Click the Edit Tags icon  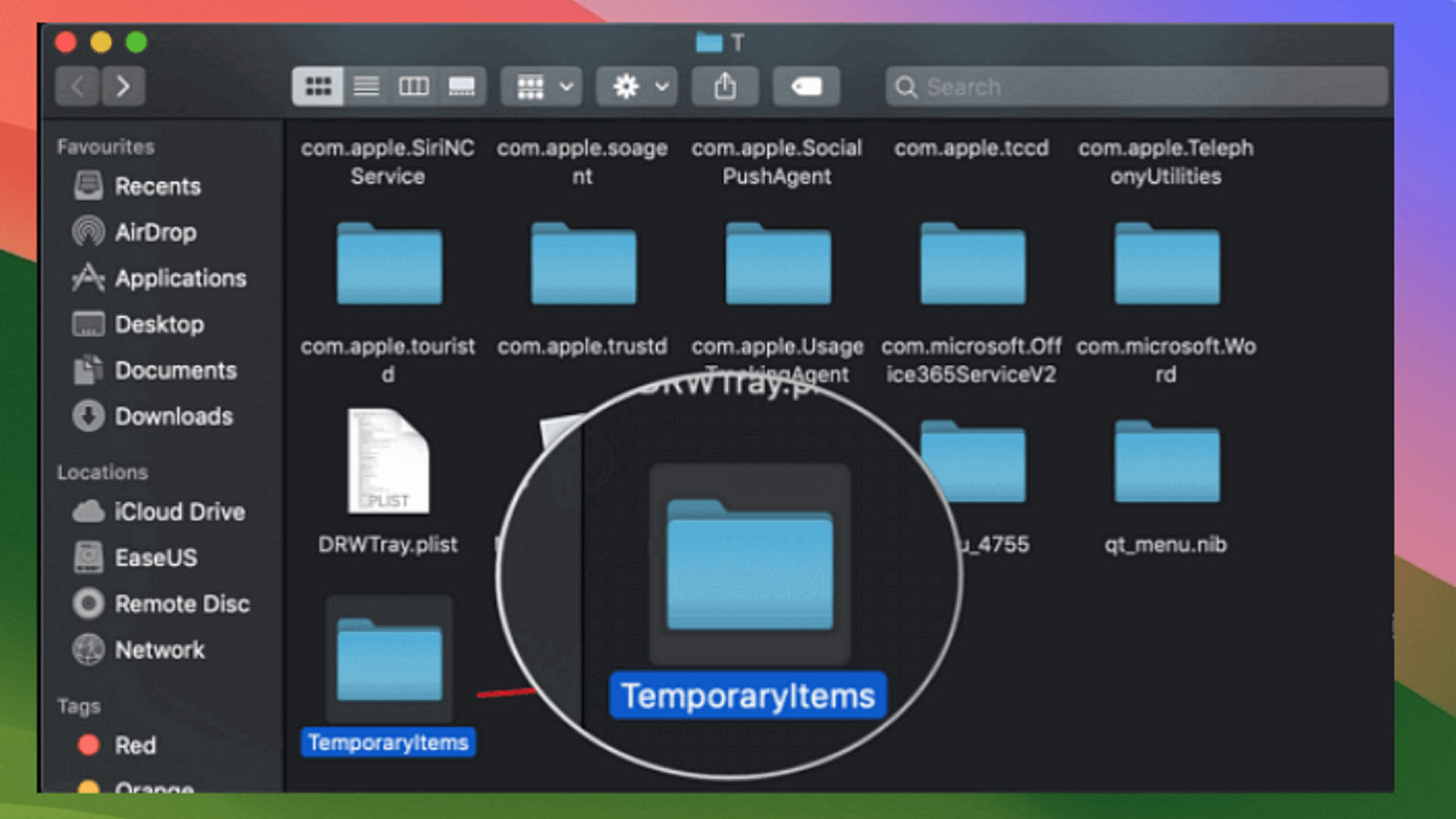(x=805, y=86)
